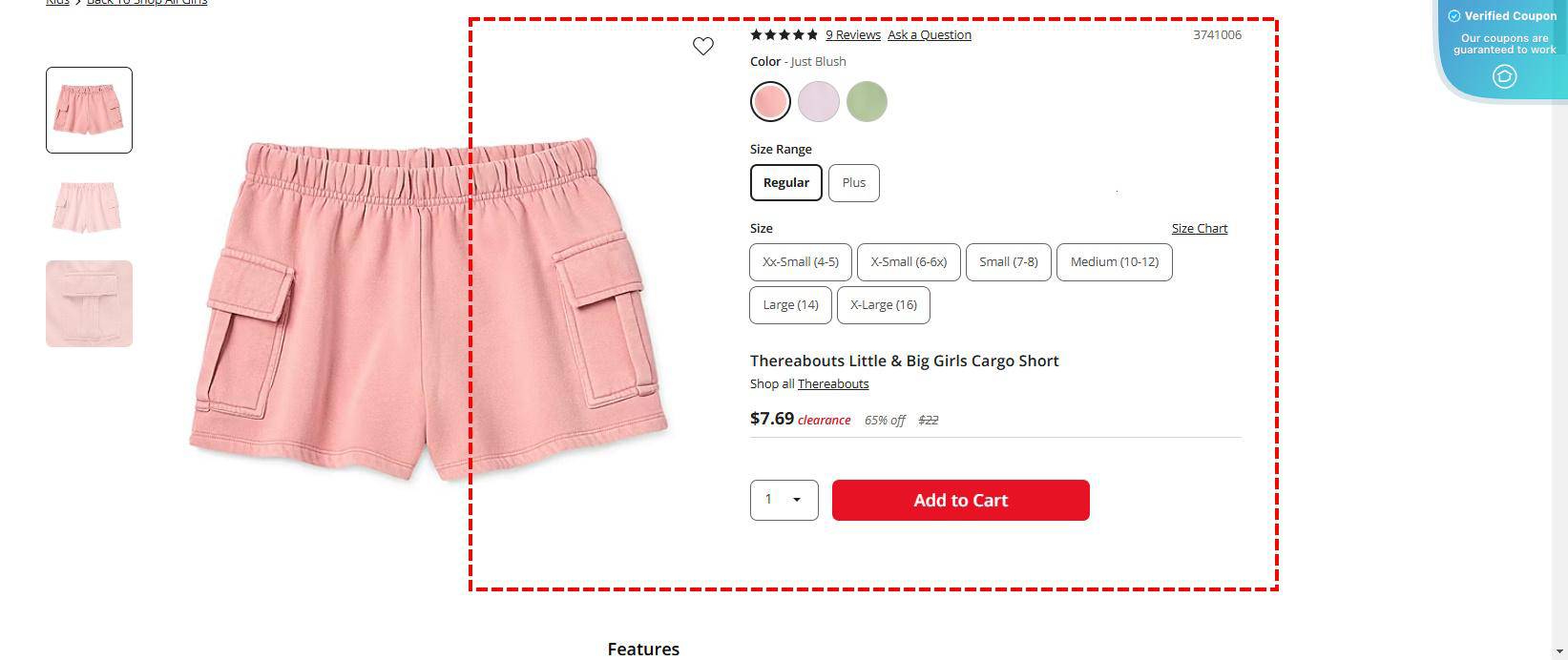This screenshot has height=660, width=1568.
Task: Select the green color swatch
Action: (x=866, y=100)
